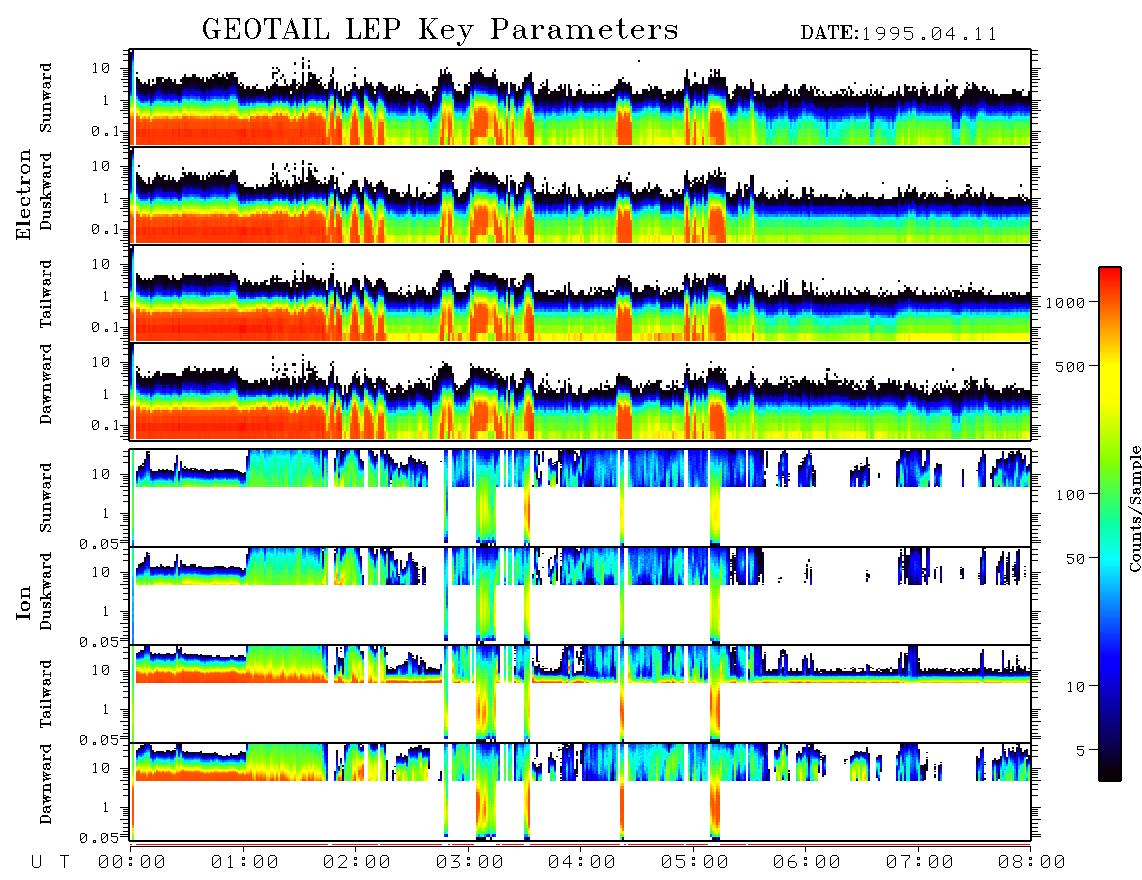1142x880 pixels.
Task: Select the color bar's 5 tick label
Action: coord(1080,751)
